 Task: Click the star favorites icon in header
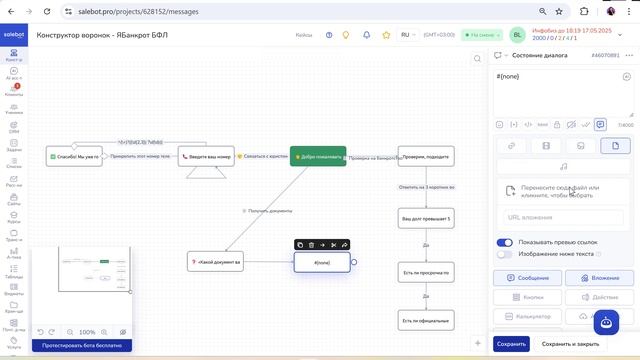[386, 35]
